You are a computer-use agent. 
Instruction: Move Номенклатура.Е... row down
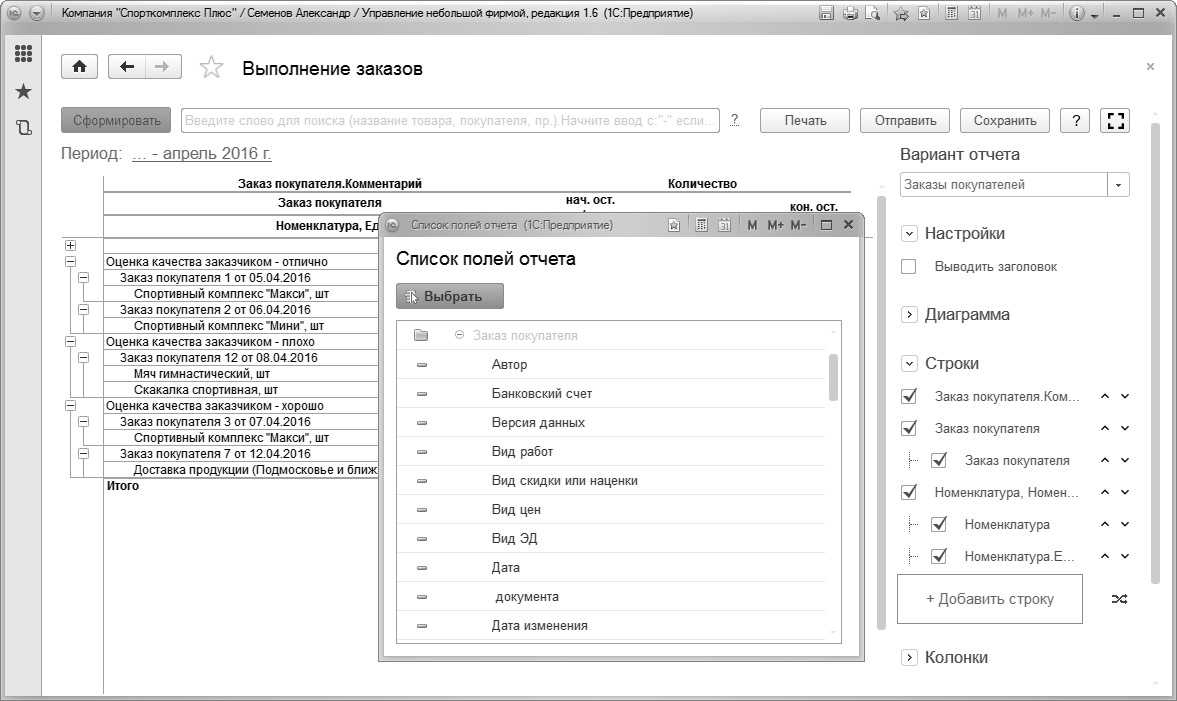pos(1125,556)
